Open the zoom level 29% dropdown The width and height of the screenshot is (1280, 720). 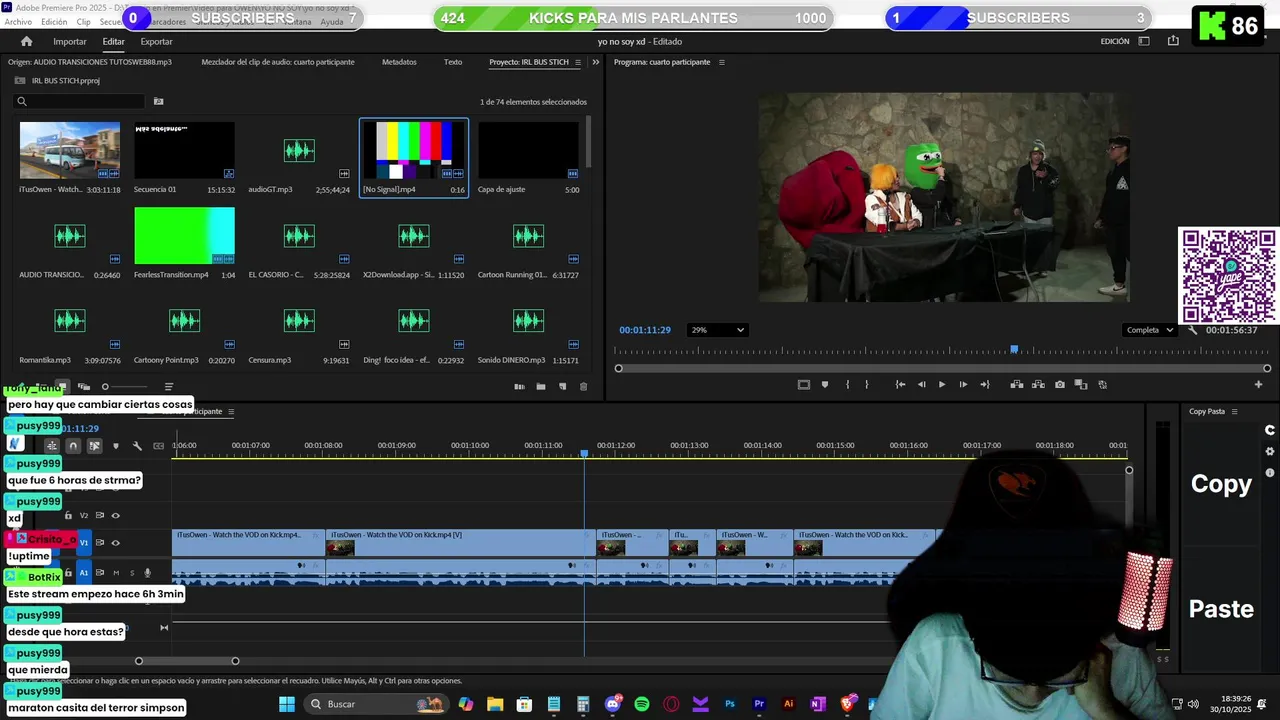tap(717, 330)
